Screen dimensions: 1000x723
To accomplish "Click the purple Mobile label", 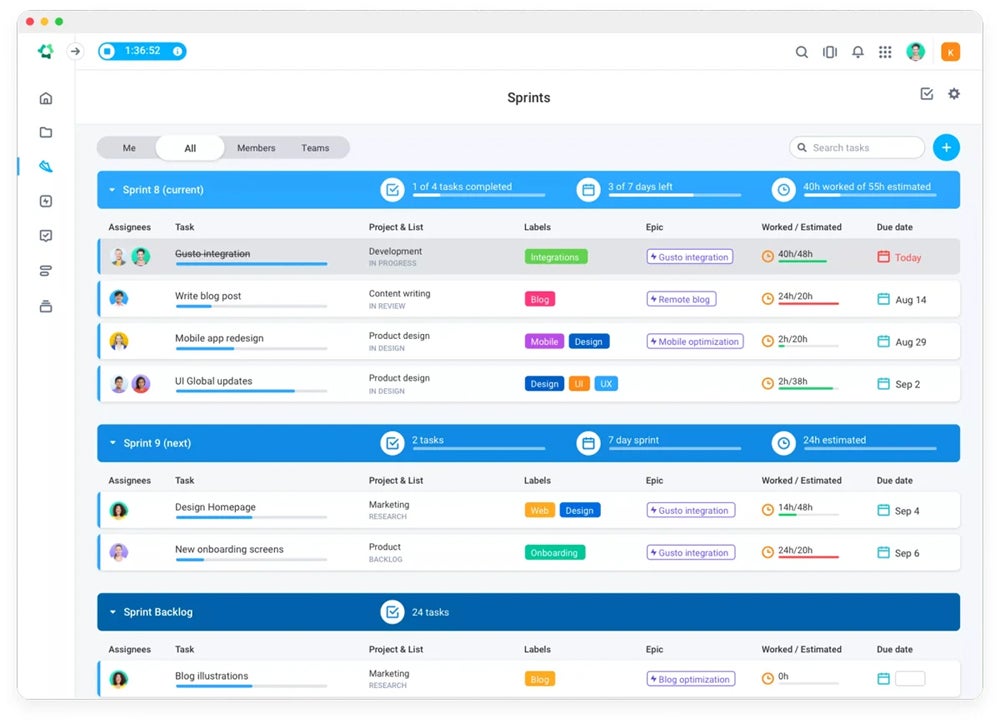I will [x=544, y=342].
